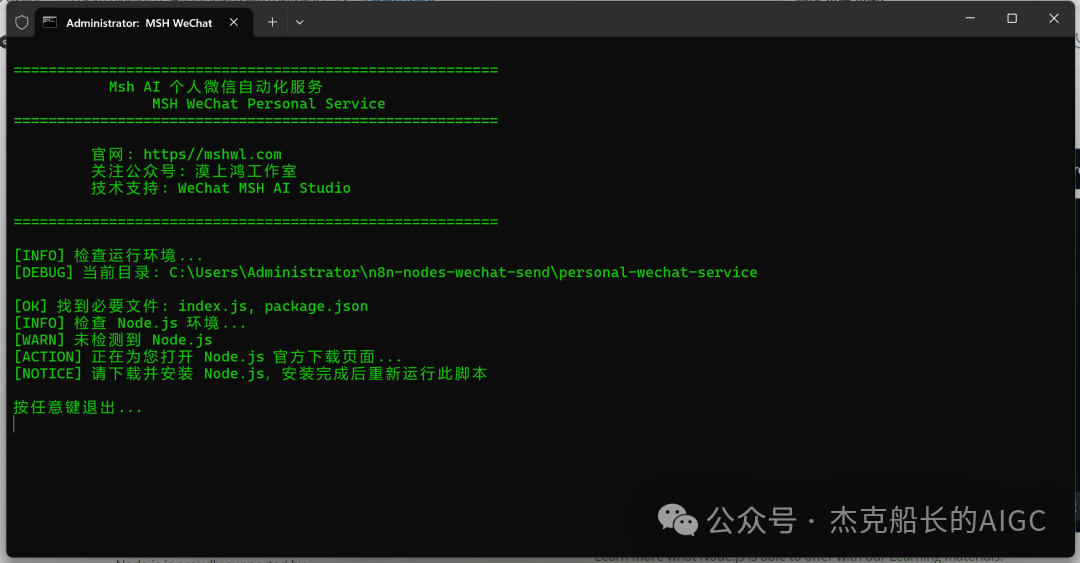The width and height of the screenshot is (1080, 563).
Task: Open a new terminal tab
Action: [272, 22]
